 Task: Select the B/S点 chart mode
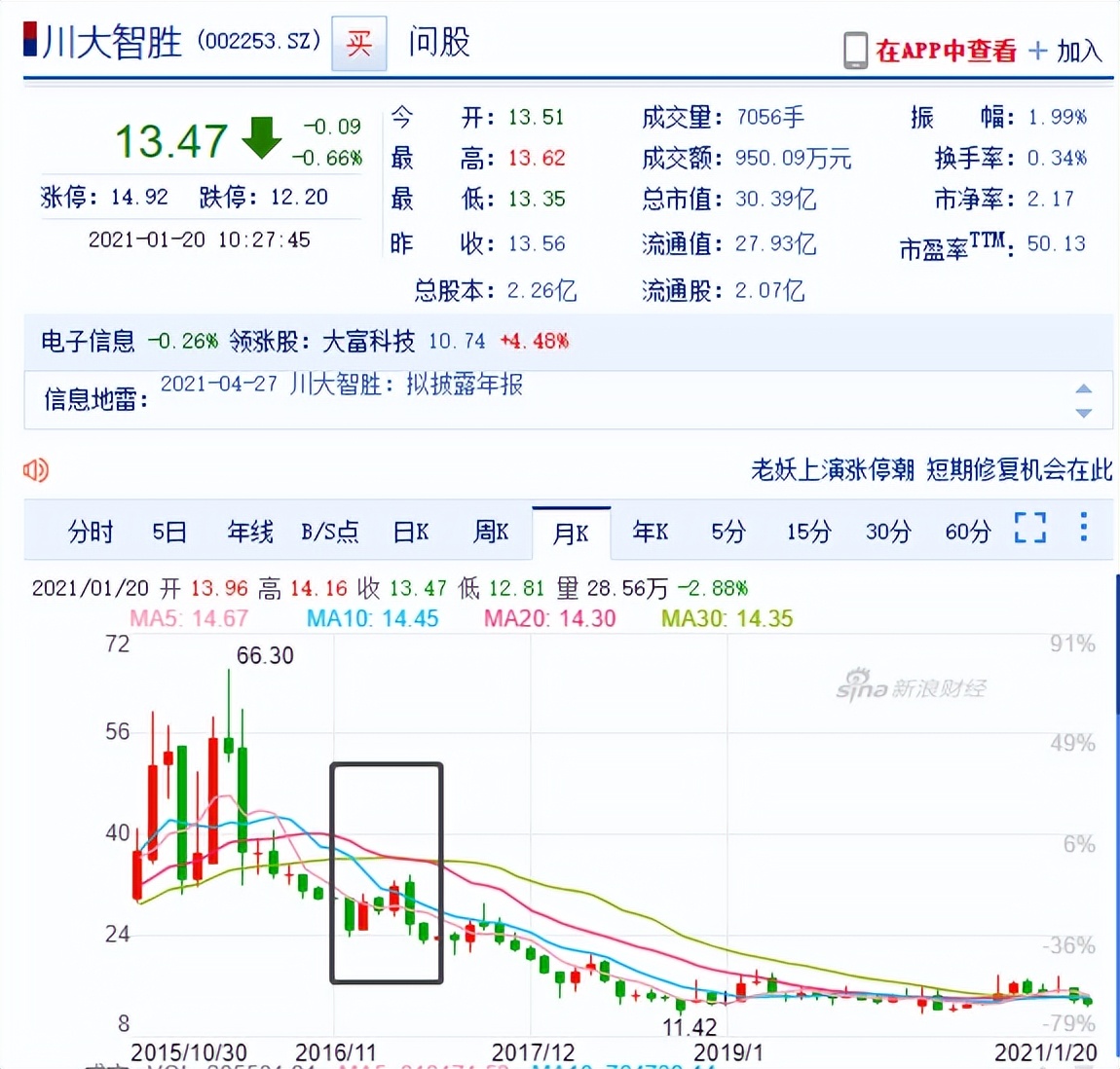(x=330, y=532)
